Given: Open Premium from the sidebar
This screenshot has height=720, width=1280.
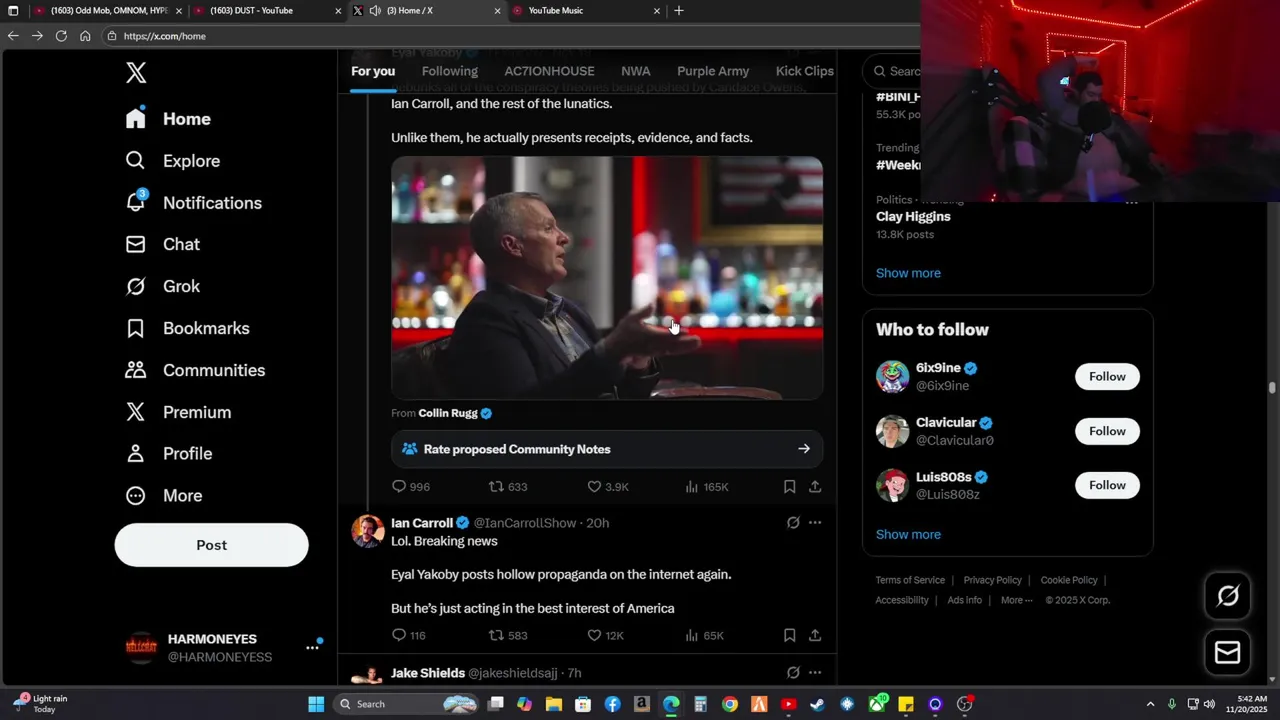Looking at the screenshot, I should click(x=178, y=412).
